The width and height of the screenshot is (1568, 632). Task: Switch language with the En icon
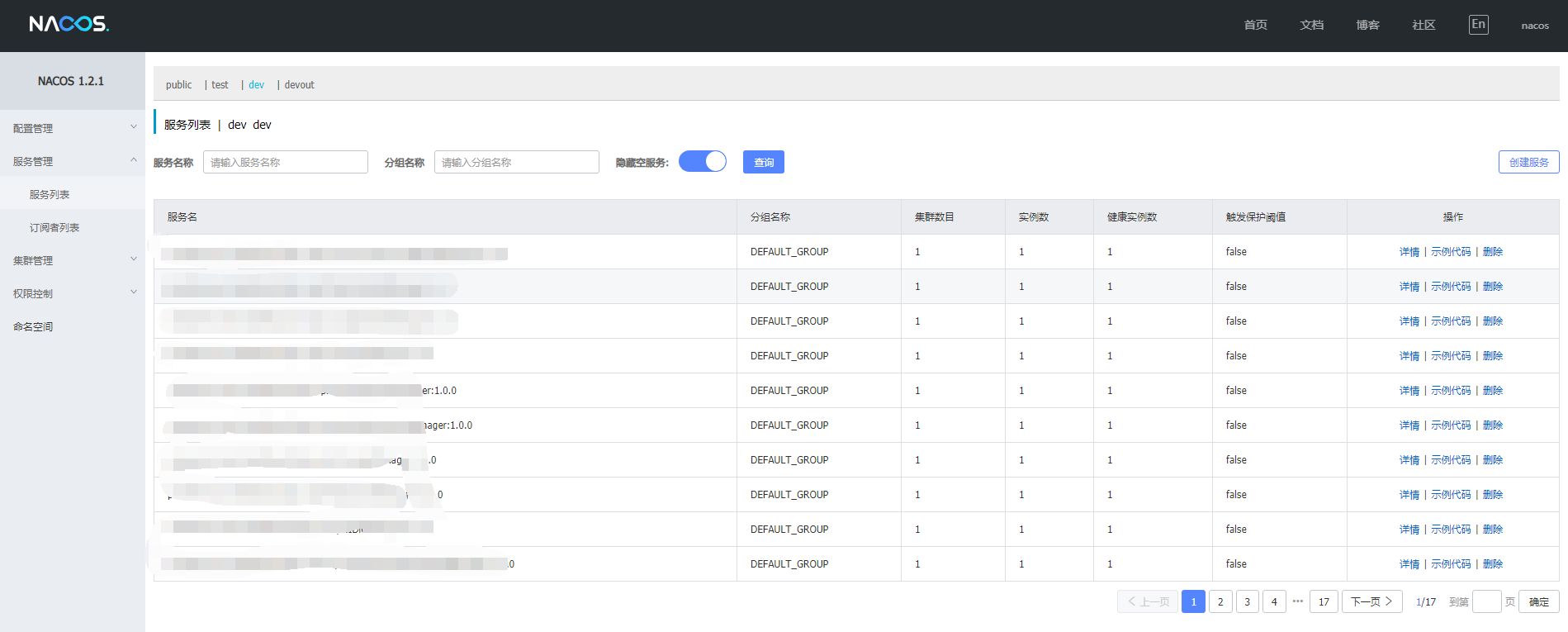tap(1478, 24)
